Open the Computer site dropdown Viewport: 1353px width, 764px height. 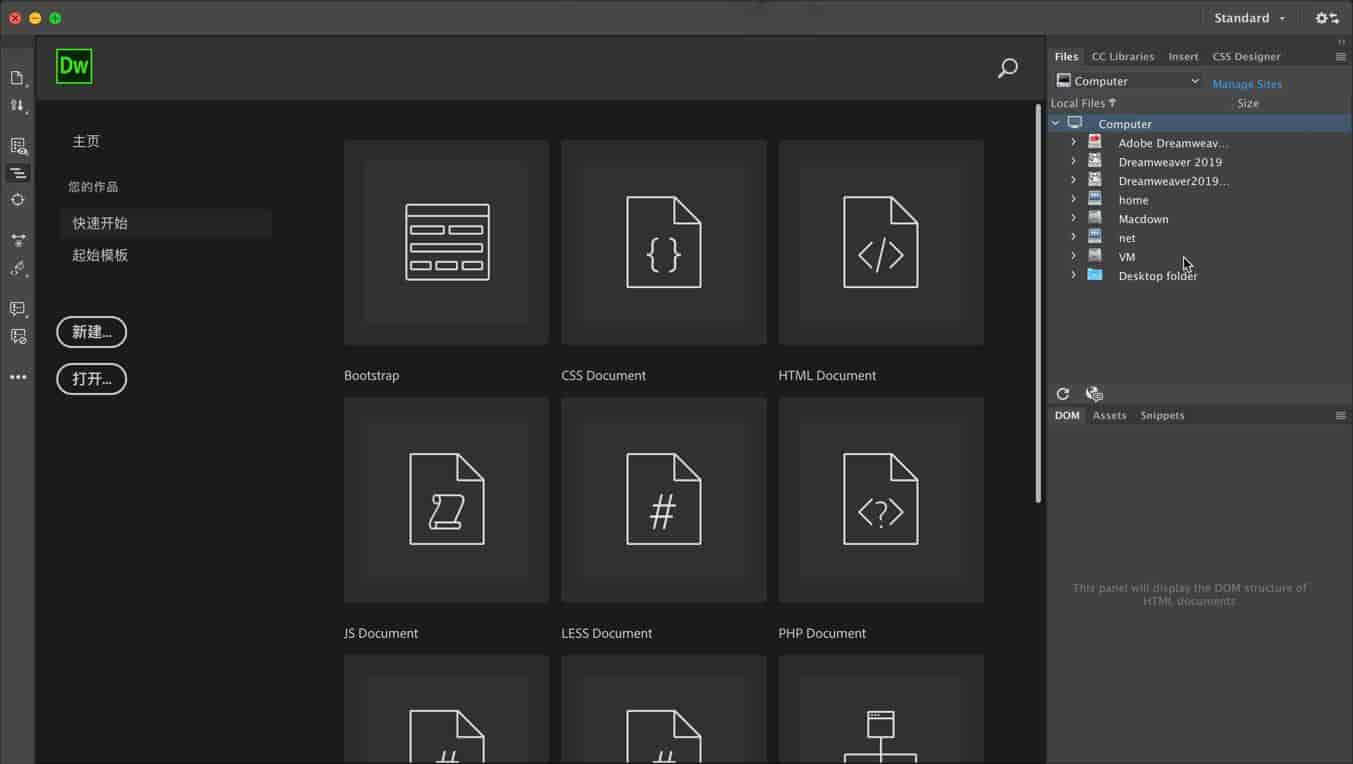tap(1128, 81)
